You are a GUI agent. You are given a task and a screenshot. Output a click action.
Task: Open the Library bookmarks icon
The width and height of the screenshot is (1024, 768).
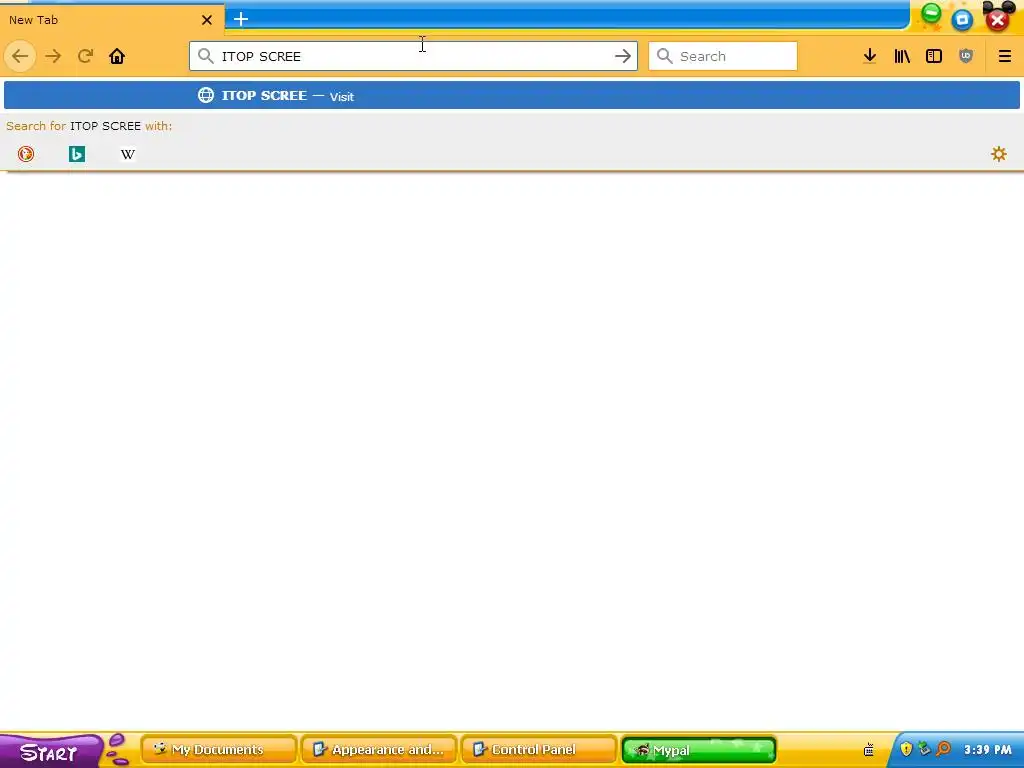tap(902, 56)
